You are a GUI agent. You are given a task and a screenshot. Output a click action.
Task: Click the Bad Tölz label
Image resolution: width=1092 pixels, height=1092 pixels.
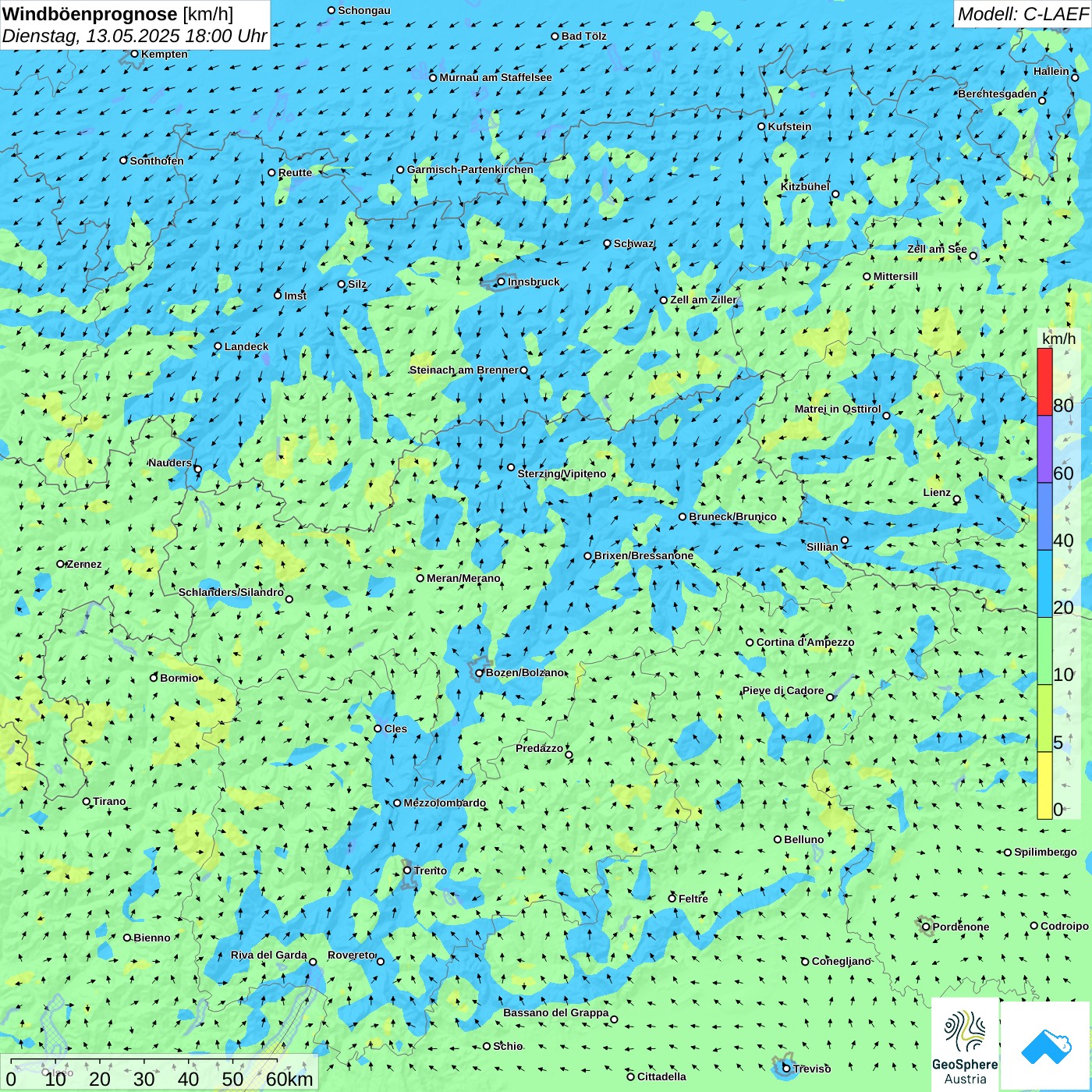click(583, 36)
